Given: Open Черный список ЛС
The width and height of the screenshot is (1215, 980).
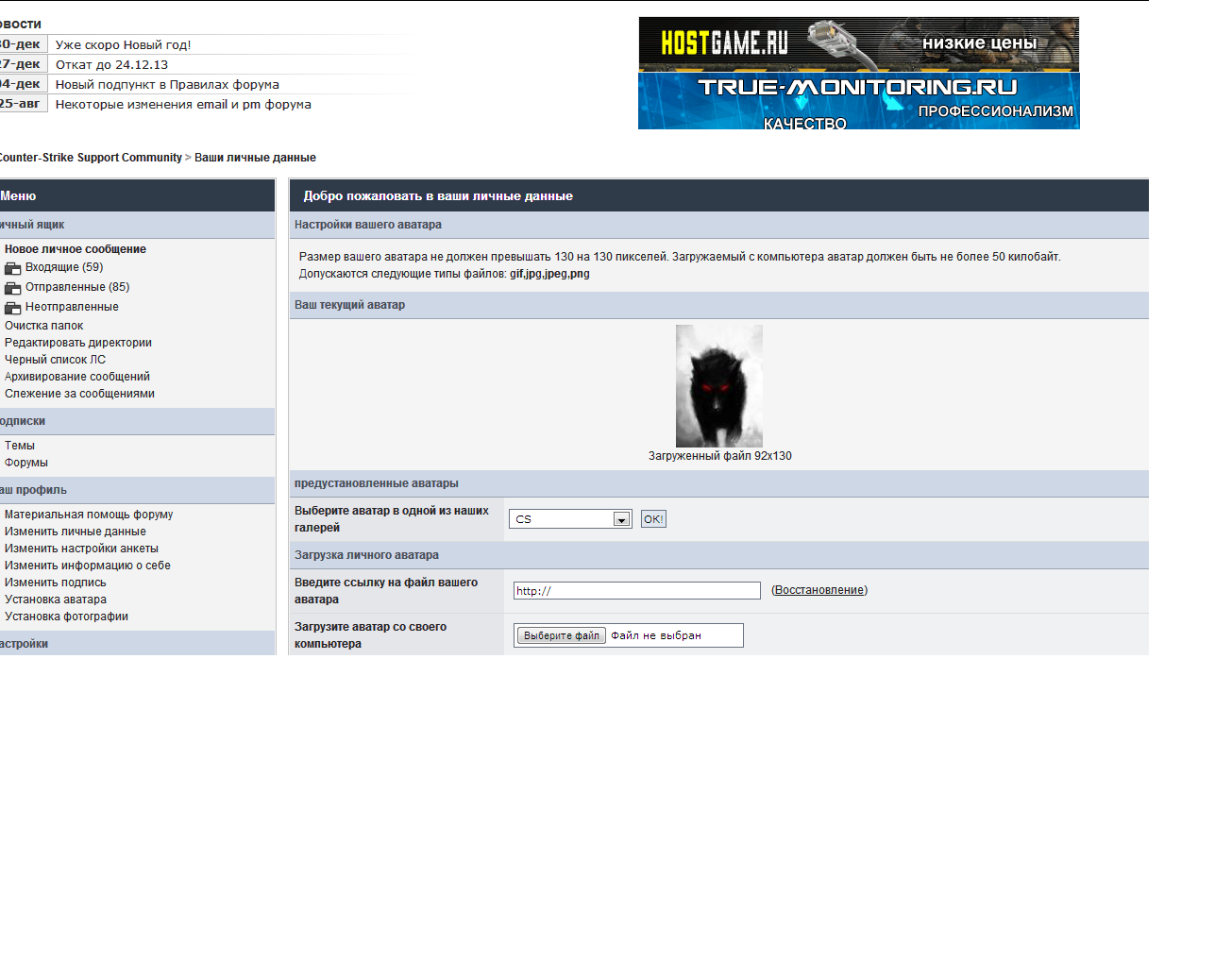Looking at the screenshot, I should click(x=55, y=360).
